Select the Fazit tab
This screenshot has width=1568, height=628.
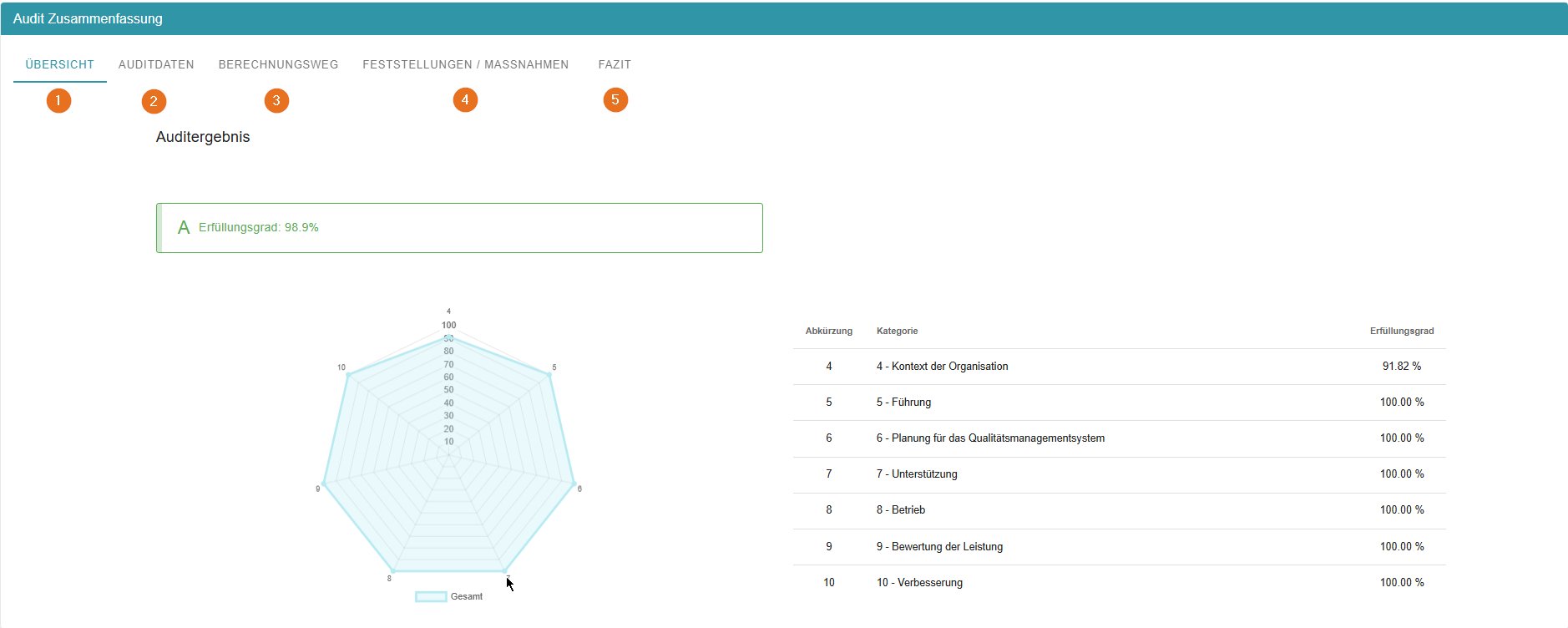click(615, 64)
